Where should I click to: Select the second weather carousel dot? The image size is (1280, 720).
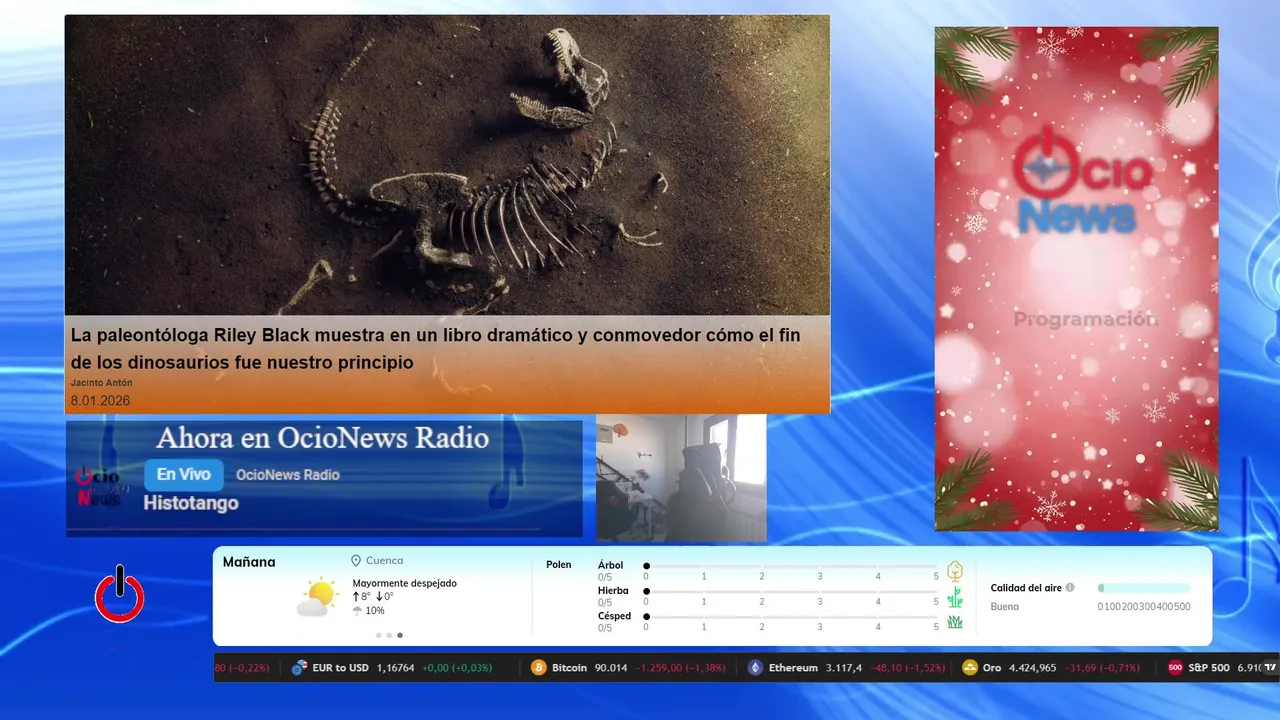pos(389,635)
